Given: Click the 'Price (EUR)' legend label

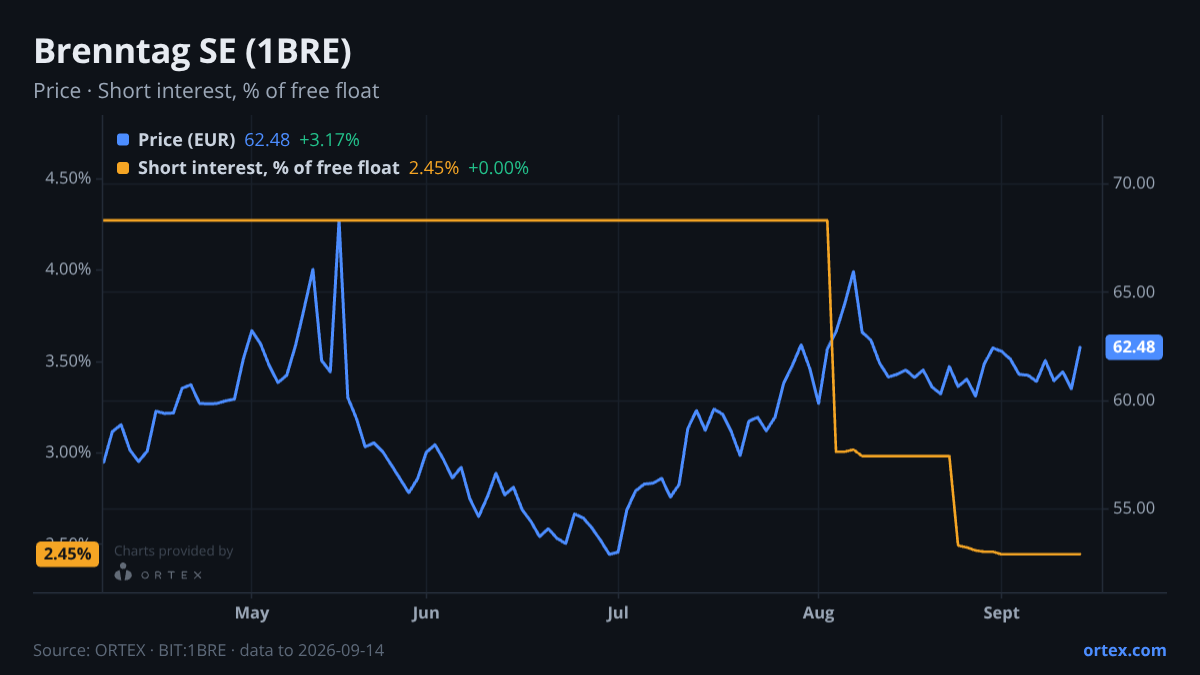Looking at the screenshot, I should tap(187, 140).
